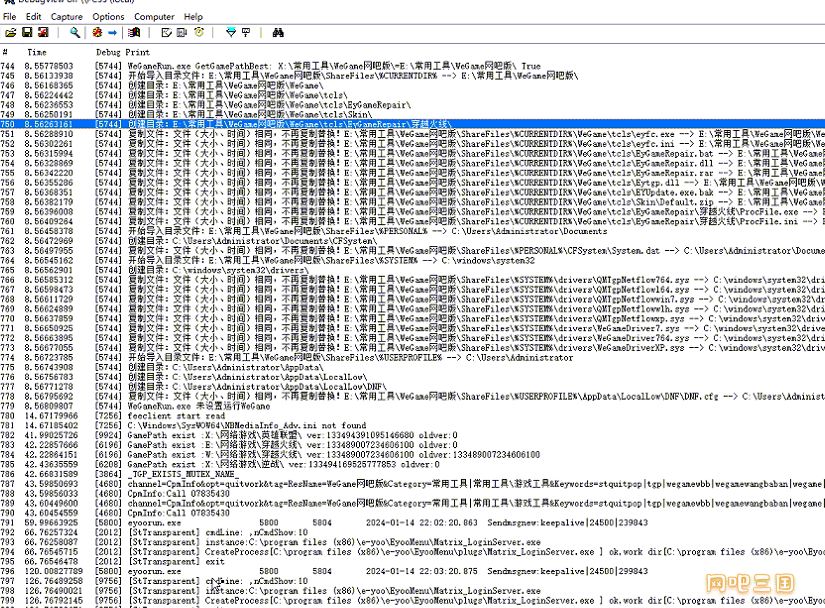Select the keepalive line ending '24500|299843'
Viewport: 825px width, 608px height.
(x=412, y=571)
